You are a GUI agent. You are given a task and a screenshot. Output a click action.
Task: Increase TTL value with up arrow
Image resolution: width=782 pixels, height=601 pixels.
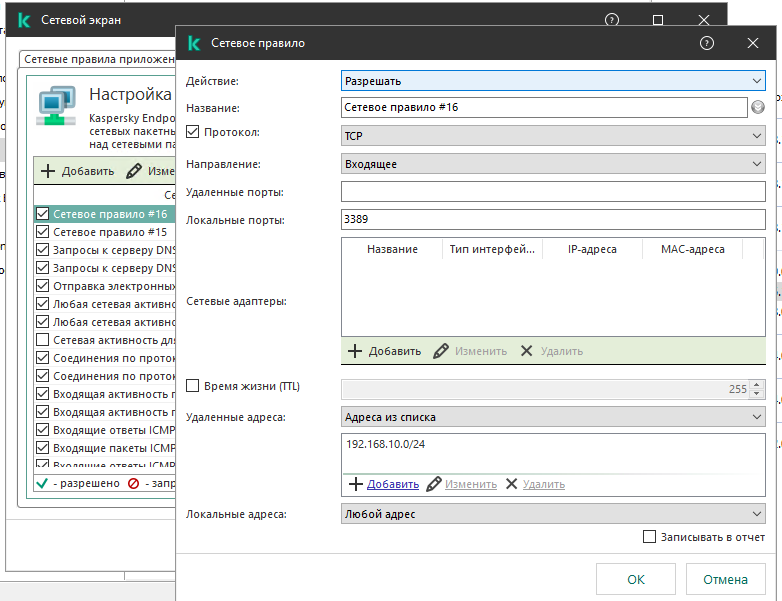coord(756,385)
